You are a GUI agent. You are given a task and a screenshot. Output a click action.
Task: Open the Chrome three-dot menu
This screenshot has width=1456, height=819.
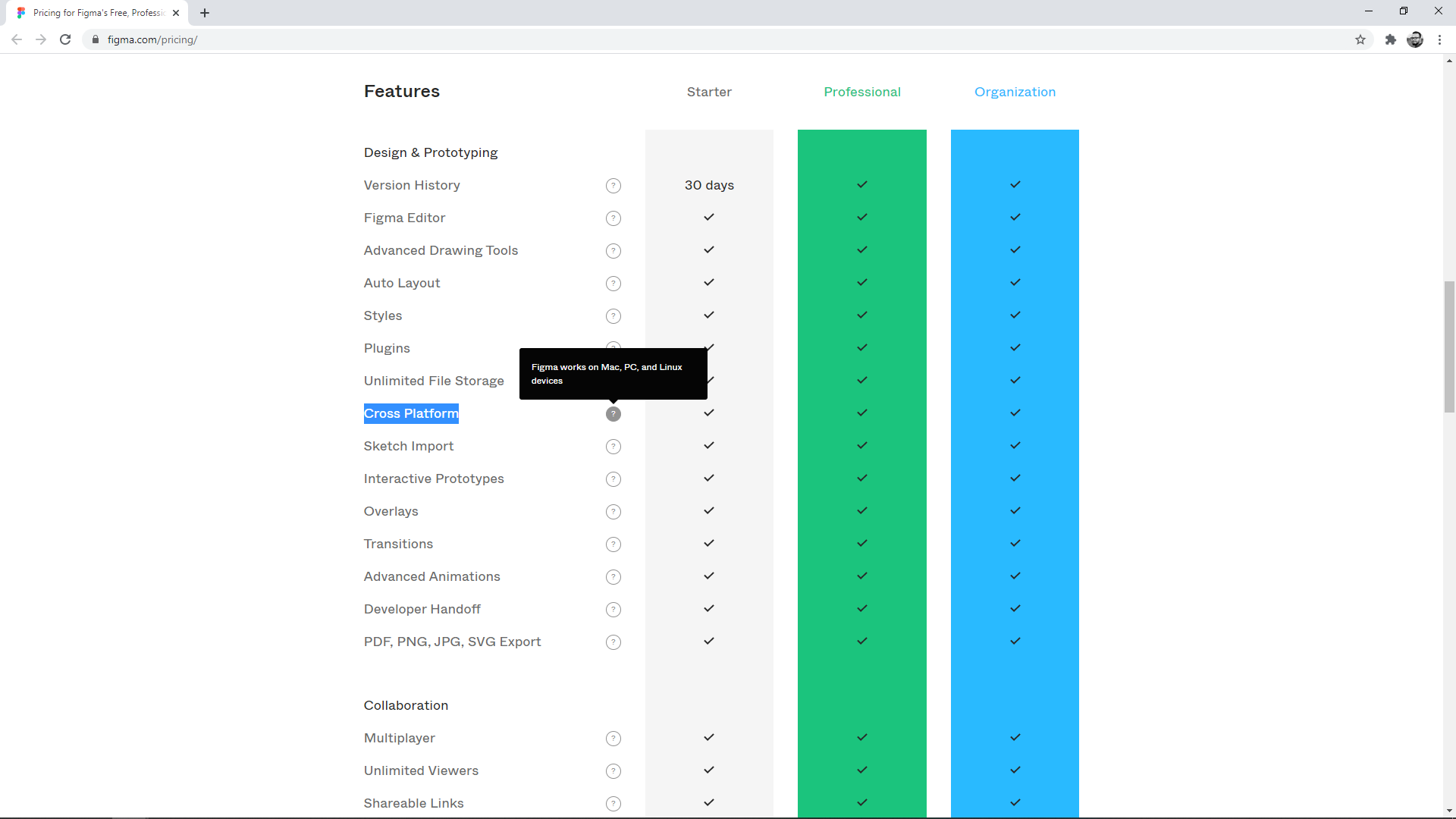[1439, 39]
